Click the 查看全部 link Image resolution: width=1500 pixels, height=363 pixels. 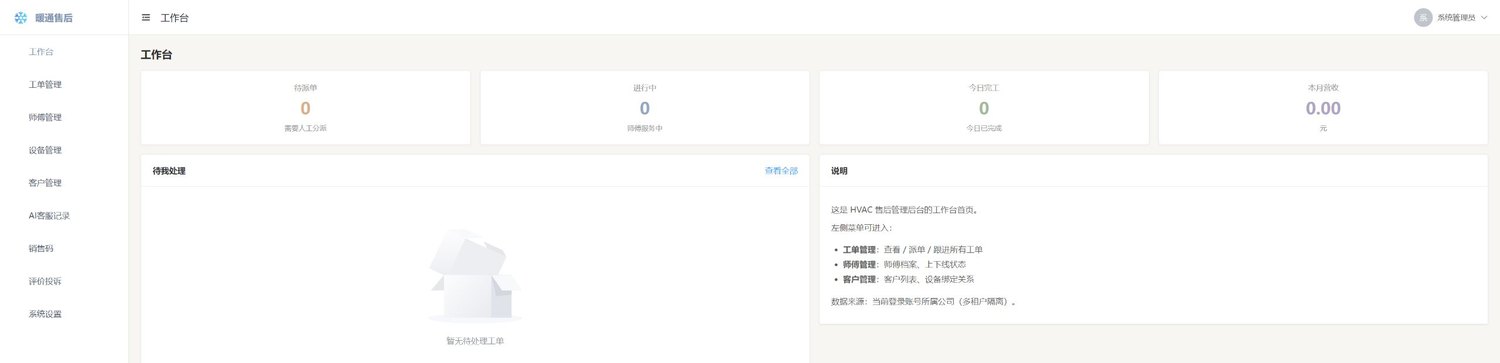pos(781,171)
